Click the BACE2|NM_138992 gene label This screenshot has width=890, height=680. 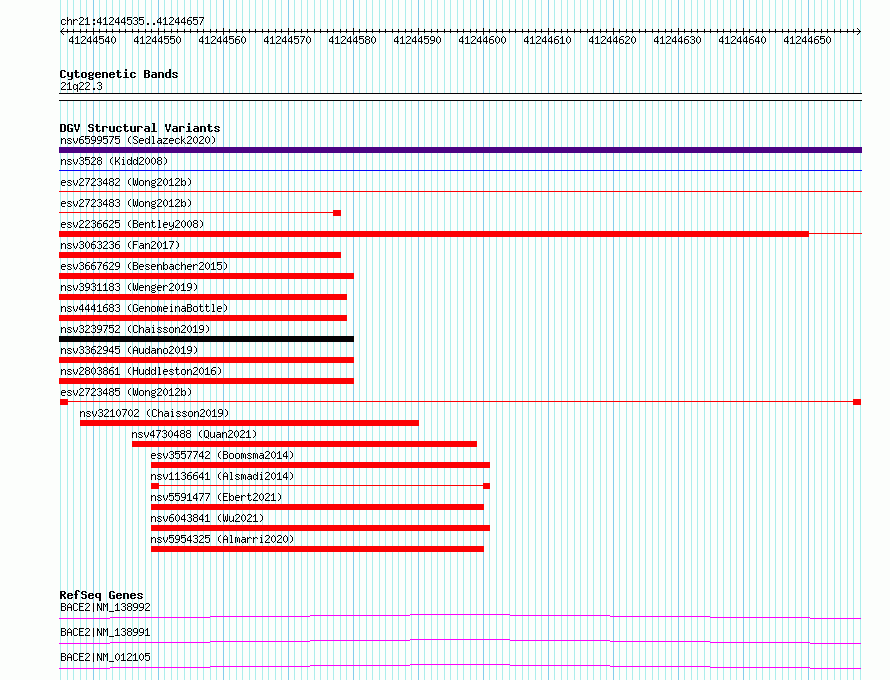pos(105,607)
